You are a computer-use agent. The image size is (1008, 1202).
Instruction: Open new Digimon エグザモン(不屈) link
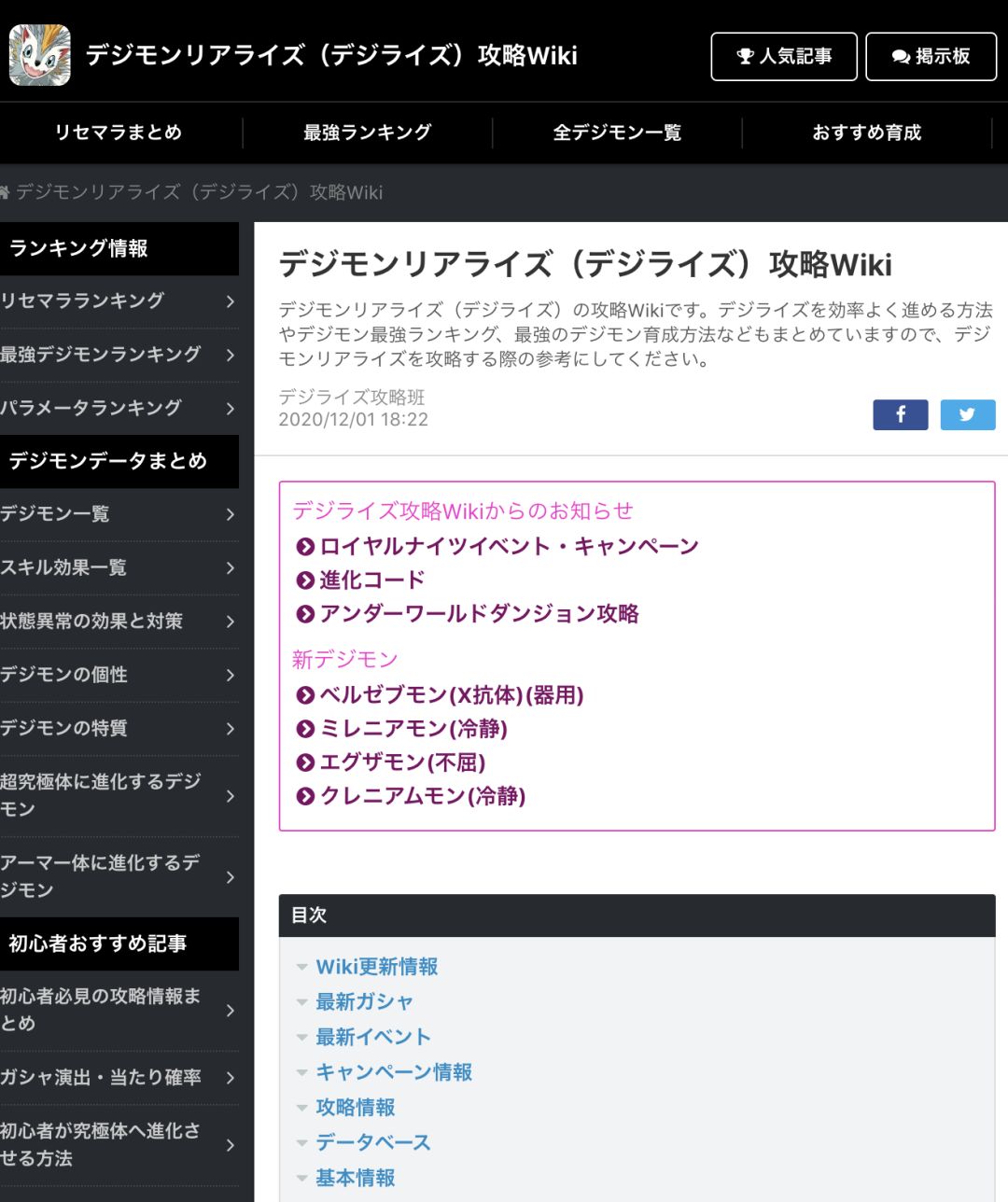pos(402,762)
